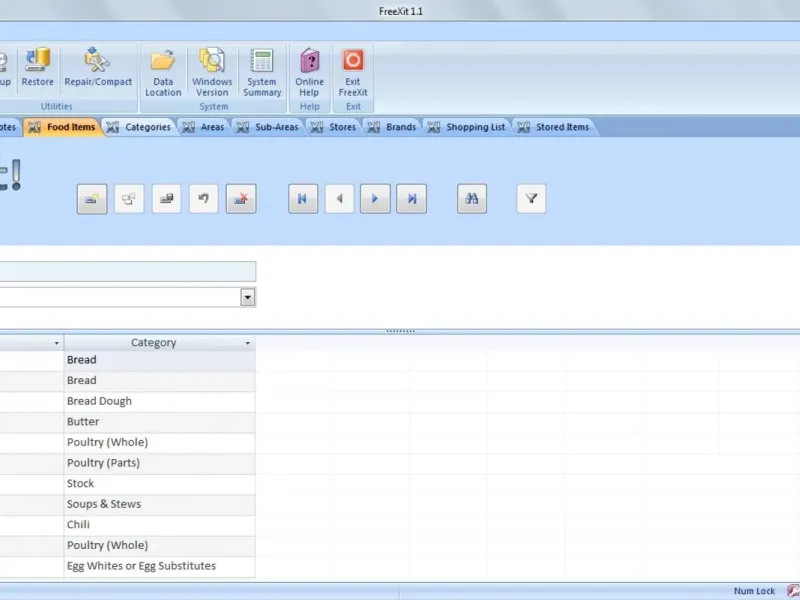
Task: Select the Butter category cell
Action: click(160, 422)
